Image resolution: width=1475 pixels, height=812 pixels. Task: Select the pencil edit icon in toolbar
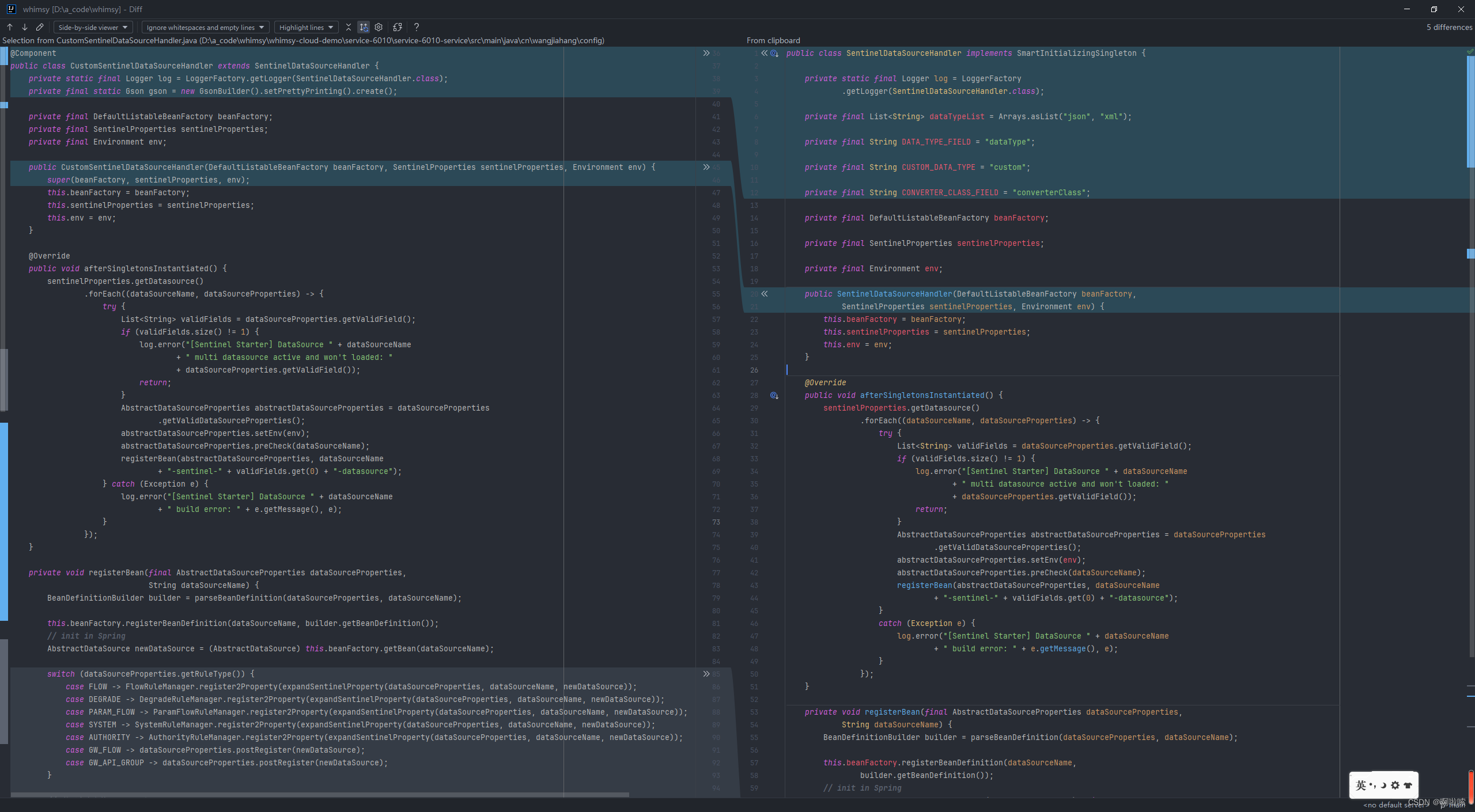pos(39,26)
